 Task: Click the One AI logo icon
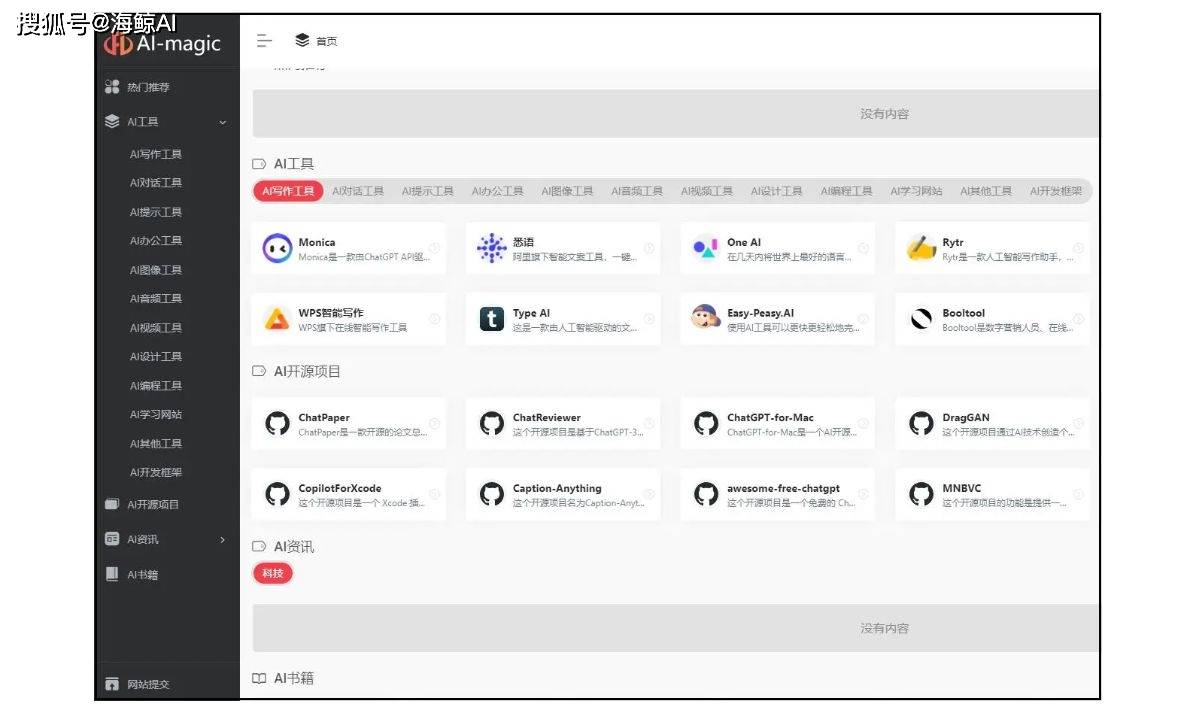(706, 249)
